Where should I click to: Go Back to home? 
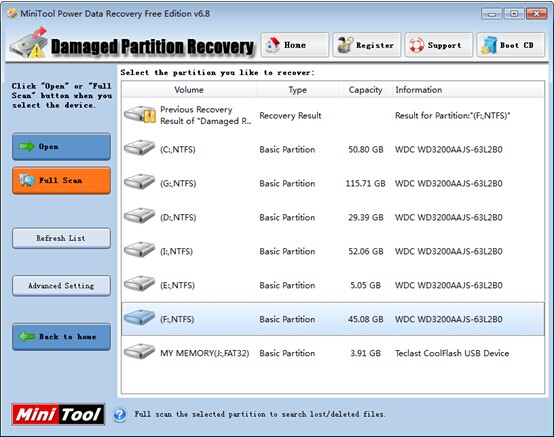click(61, 337)
